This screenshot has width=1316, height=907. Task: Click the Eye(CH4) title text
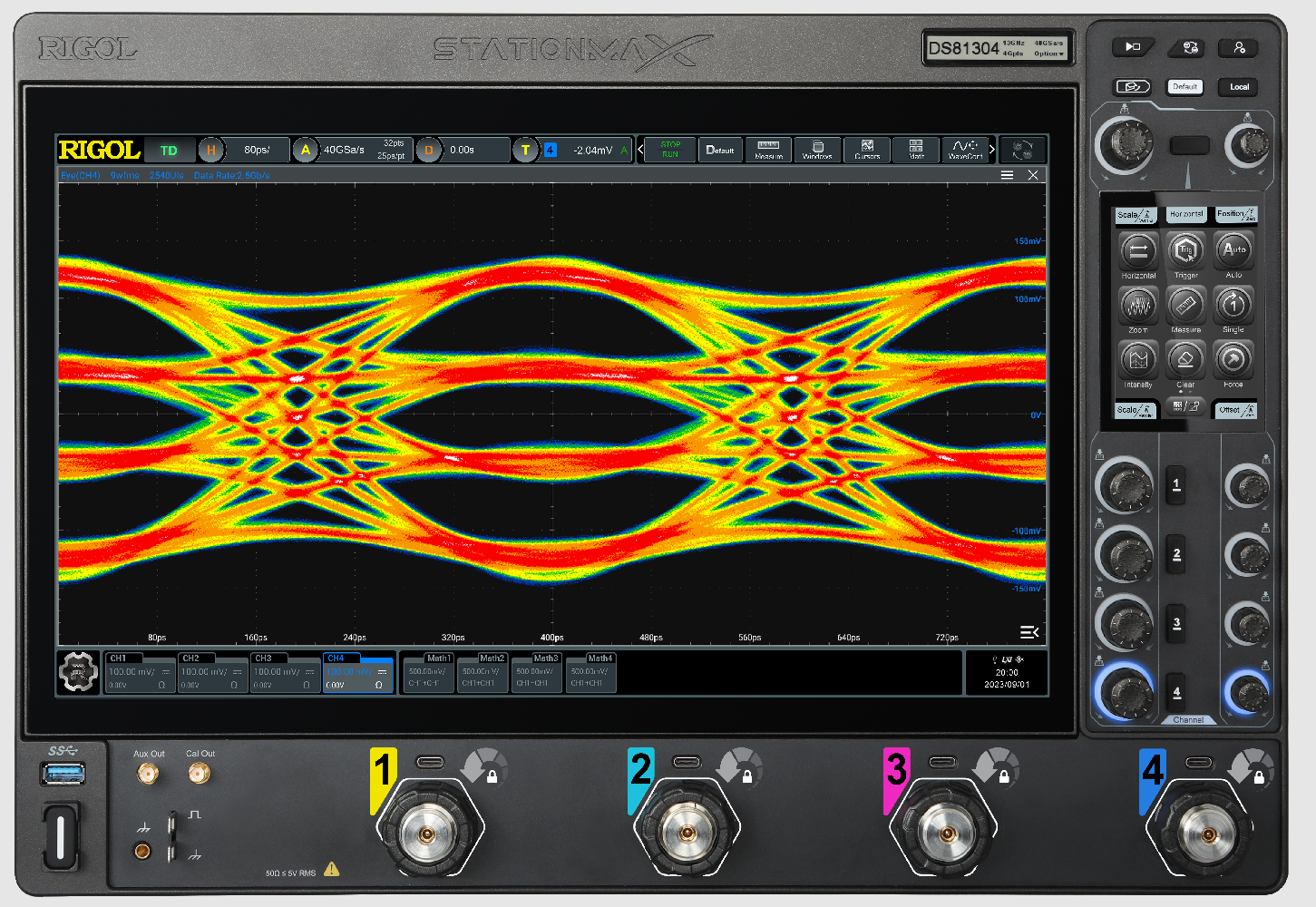(x=81, y=175)
